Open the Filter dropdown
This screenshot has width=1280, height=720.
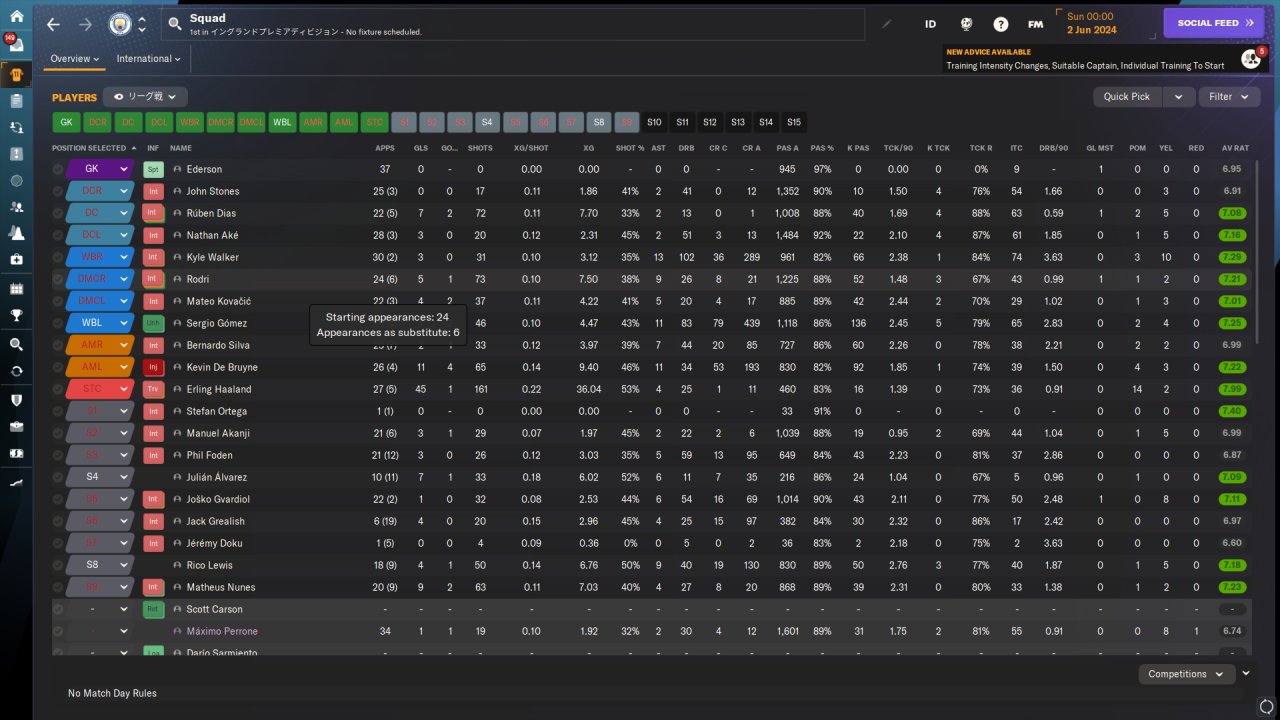1228,97
